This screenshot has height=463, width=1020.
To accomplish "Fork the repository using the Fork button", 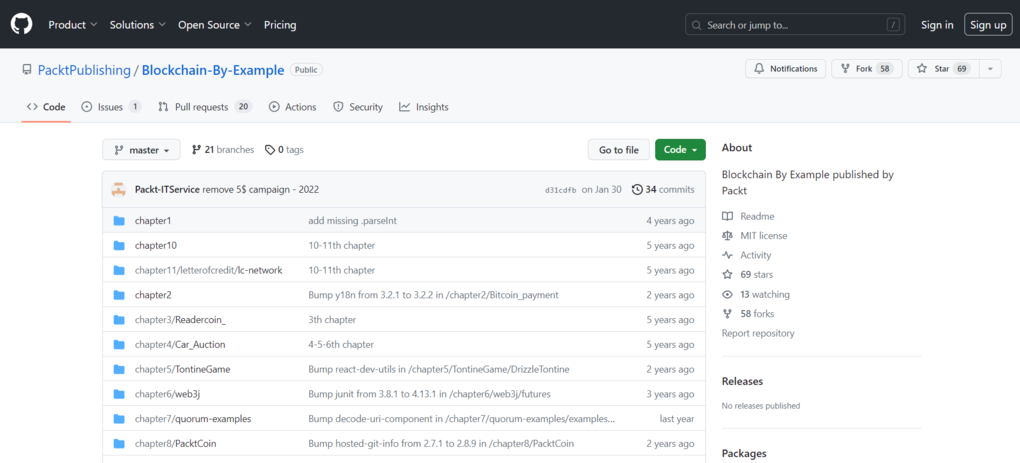I will coord(866,69).
